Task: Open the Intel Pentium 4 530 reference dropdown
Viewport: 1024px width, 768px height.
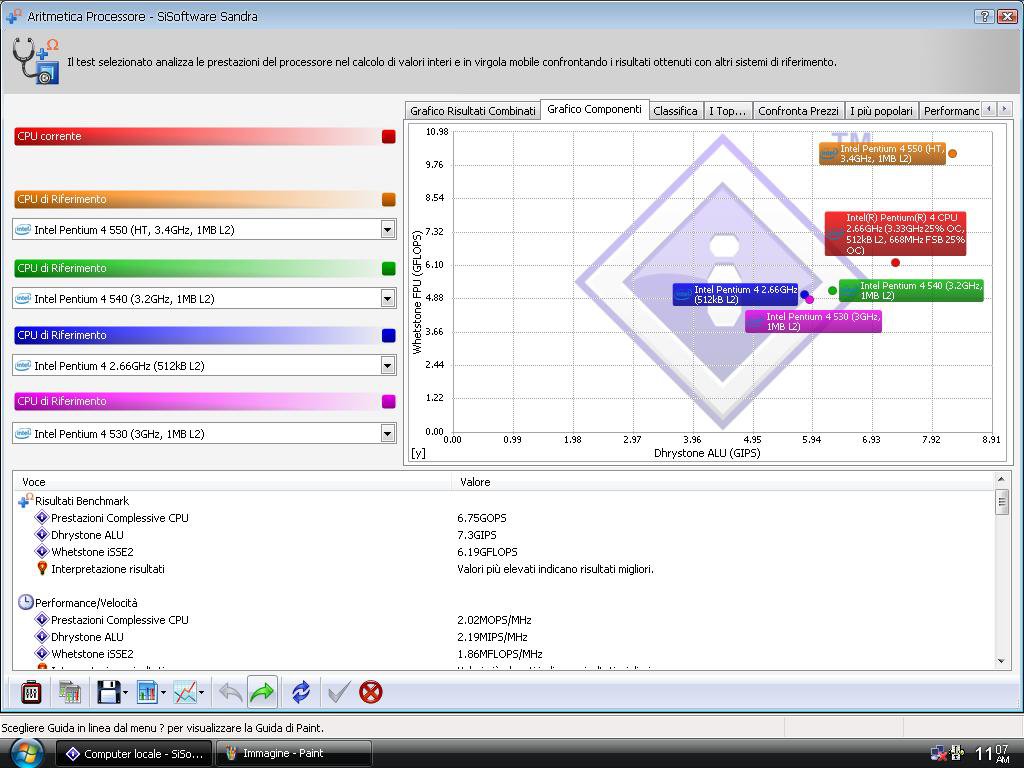Action: pos(387,434)
